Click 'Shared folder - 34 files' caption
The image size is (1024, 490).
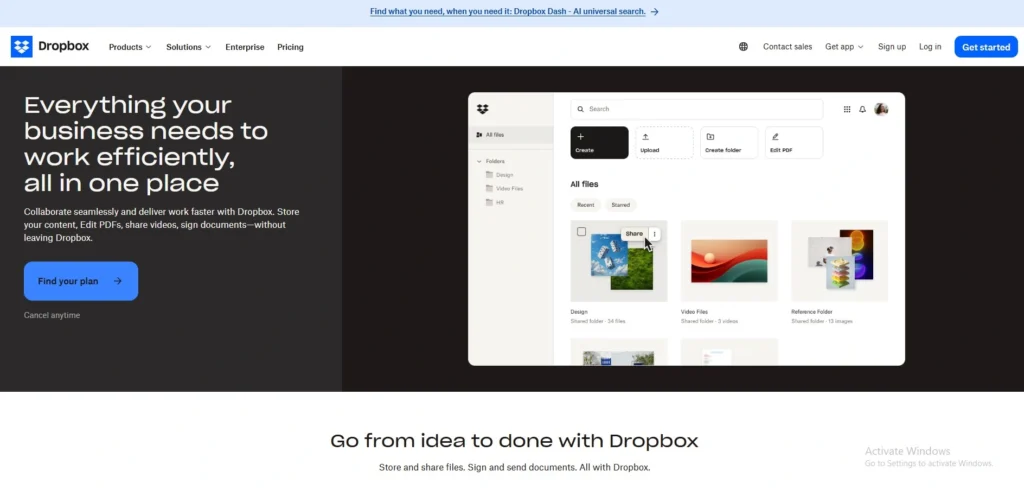(598, 321)
